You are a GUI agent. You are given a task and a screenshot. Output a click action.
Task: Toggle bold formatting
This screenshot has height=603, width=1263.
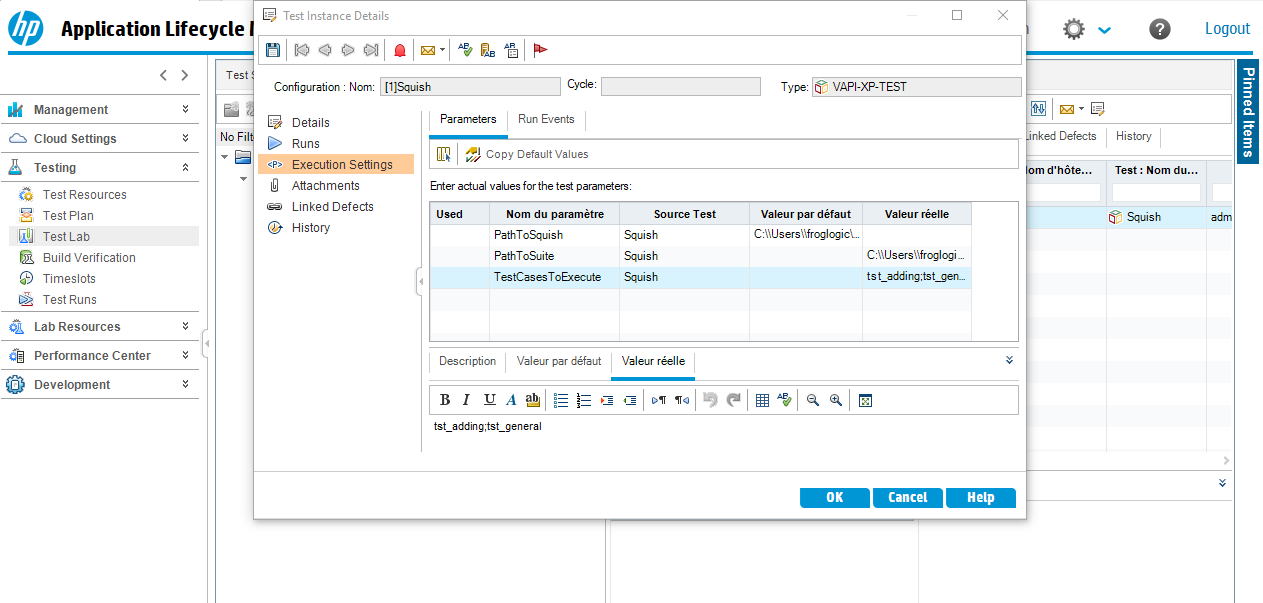click(x=445, y=400)
